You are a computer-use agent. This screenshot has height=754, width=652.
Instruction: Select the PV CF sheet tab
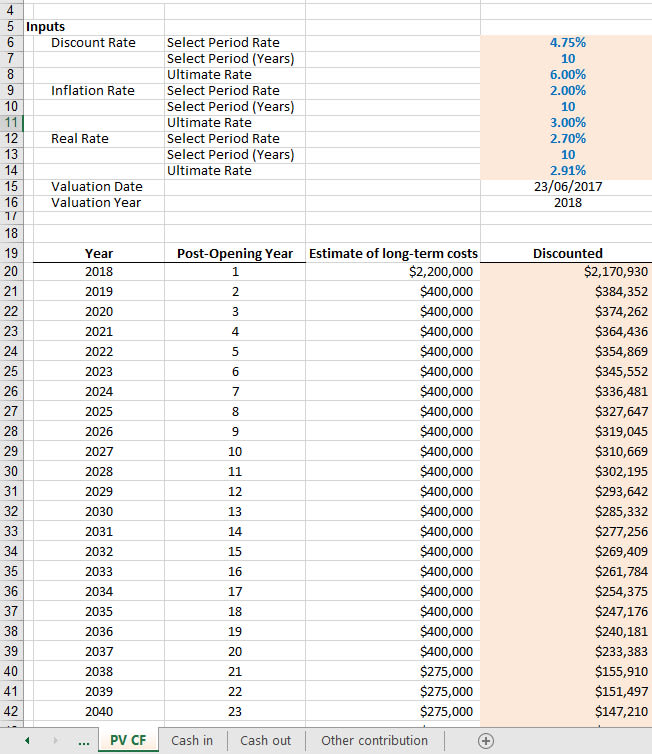pyautogui.click(x=128, y=740)
